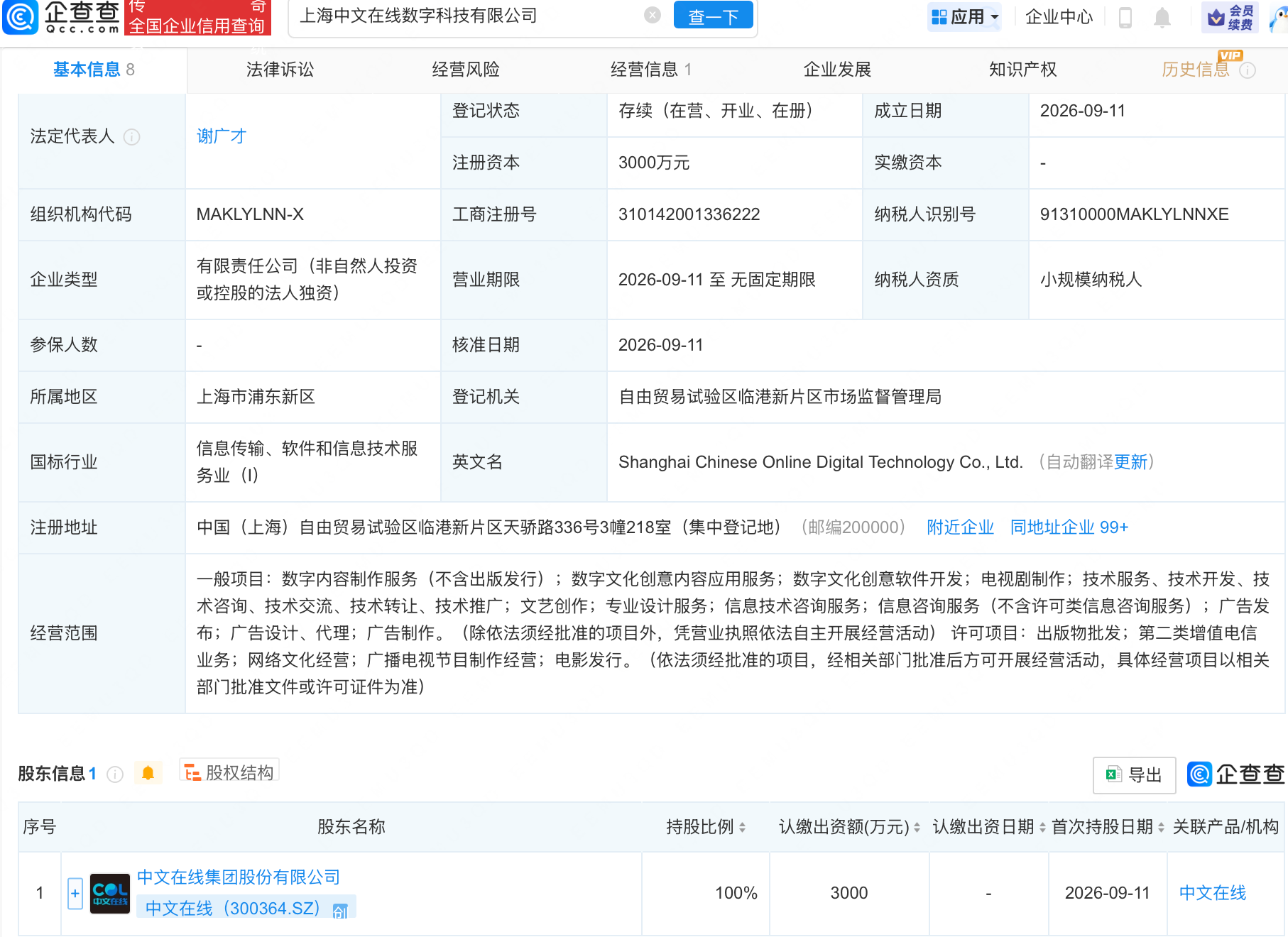Clear the search box text
This screenshot has width=1288, height=937.
[652, 16]
